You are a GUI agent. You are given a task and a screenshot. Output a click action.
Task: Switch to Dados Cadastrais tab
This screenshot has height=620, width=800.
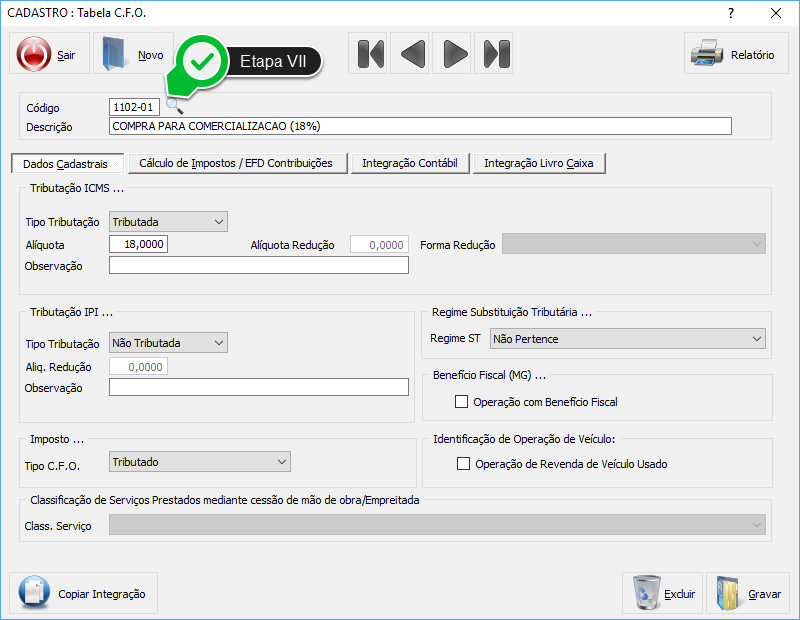(x=67, y=163)
